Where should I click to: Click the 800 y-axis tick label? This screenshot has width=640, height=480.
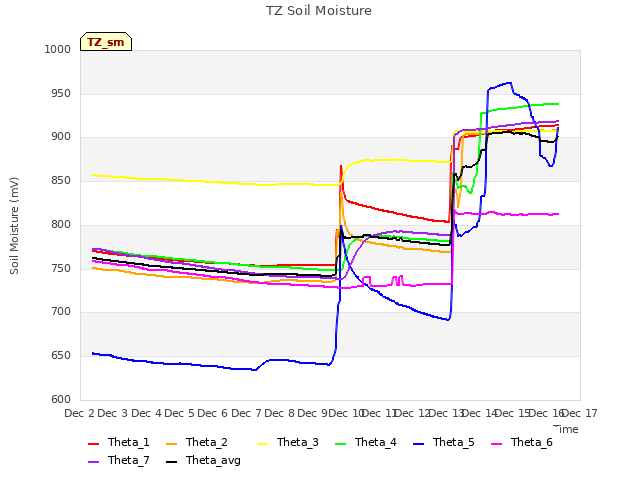61,224
